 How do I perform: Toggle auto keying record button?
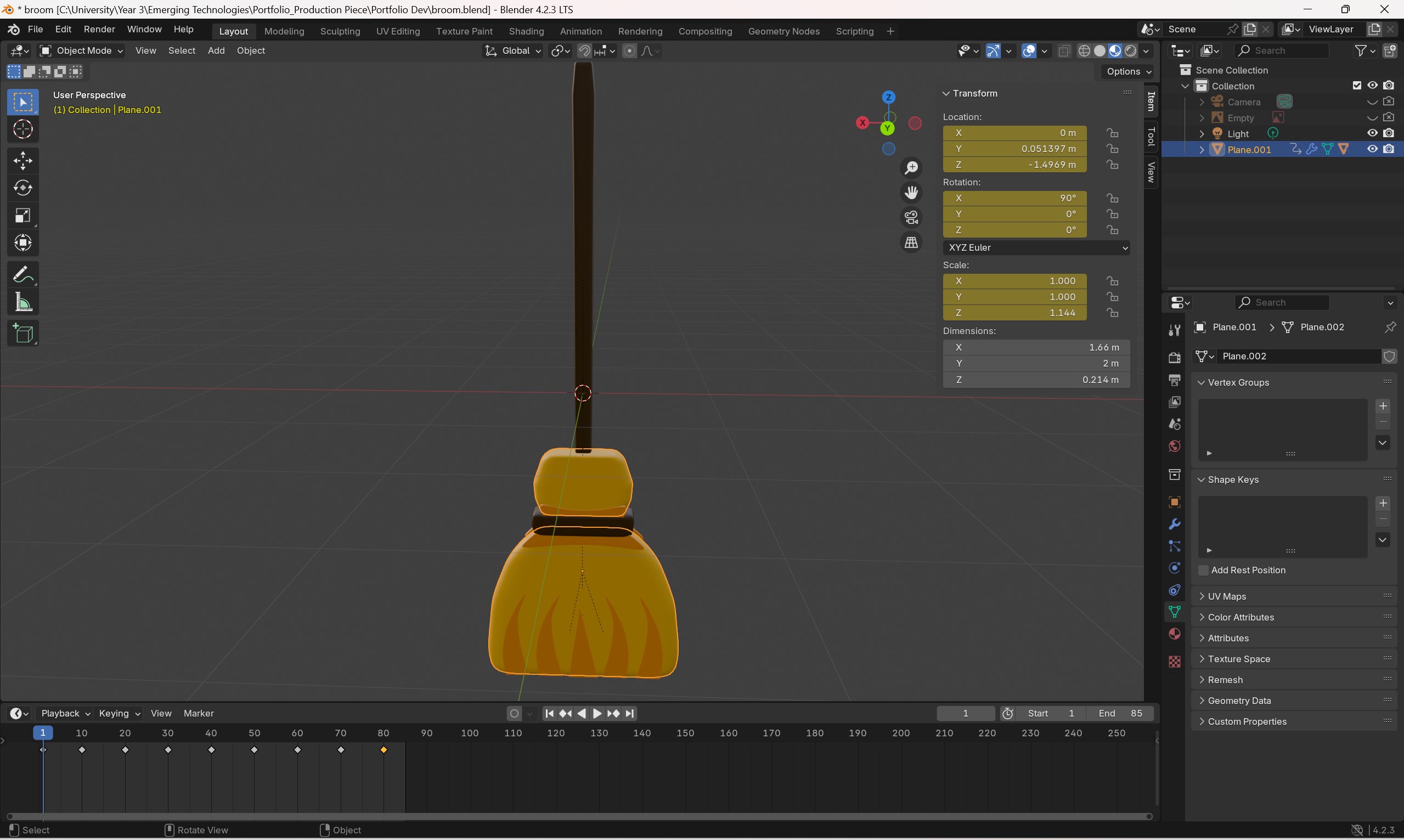[x=514, y=714]
